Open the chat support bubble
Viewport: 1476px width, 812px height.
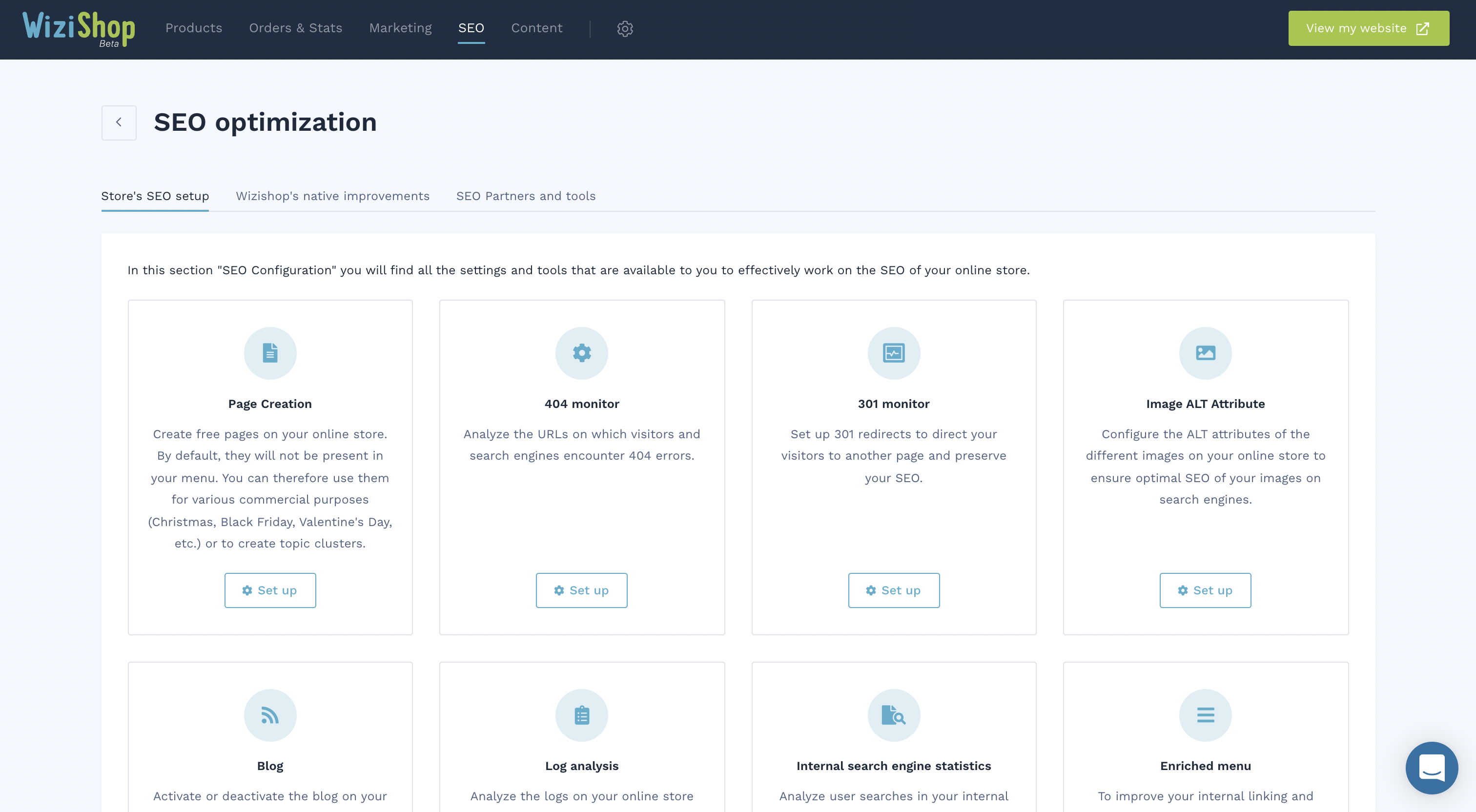coord(1431,768)
